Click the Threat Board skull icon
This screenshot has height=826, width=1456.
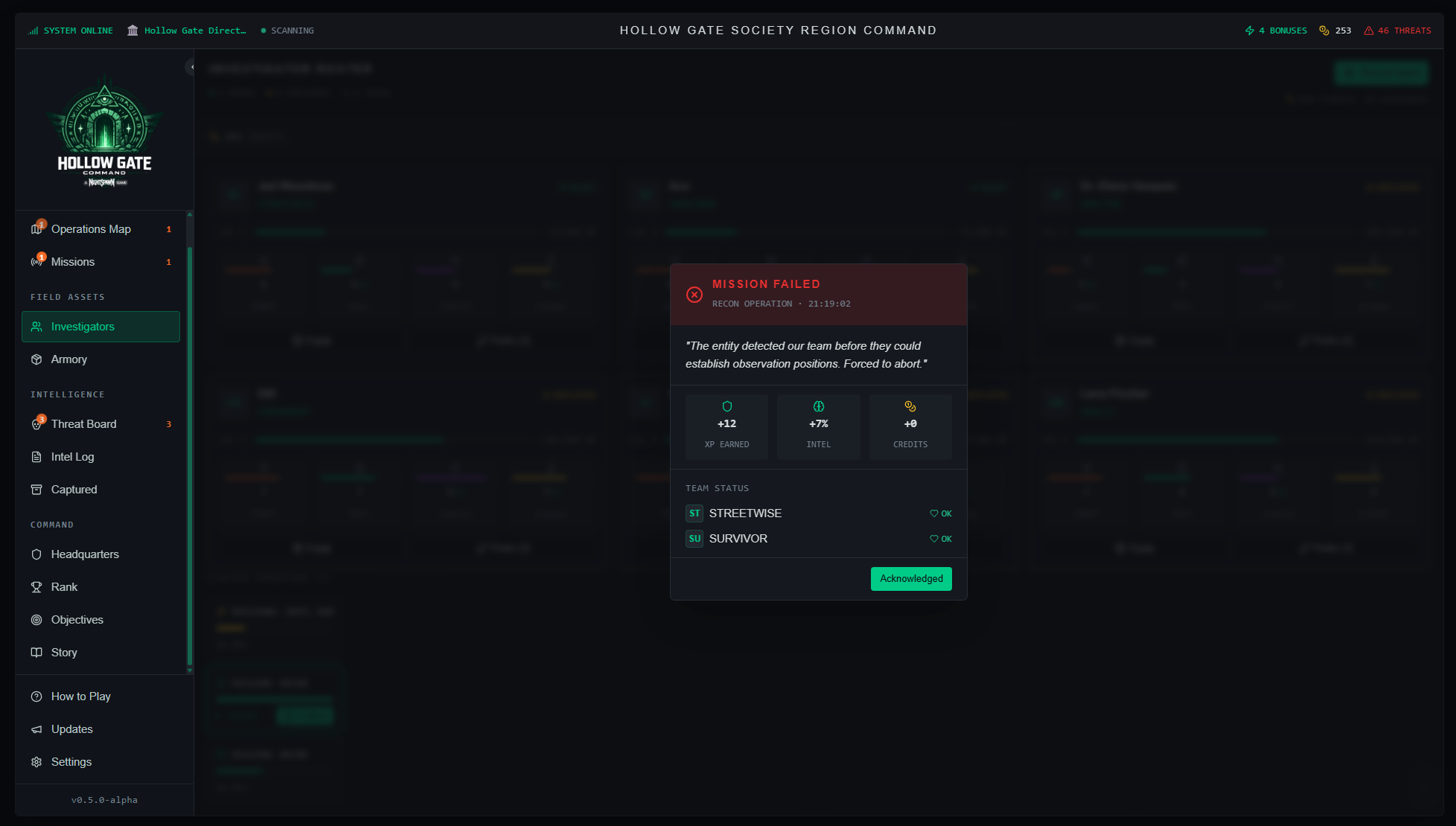(x=36, y=424)
